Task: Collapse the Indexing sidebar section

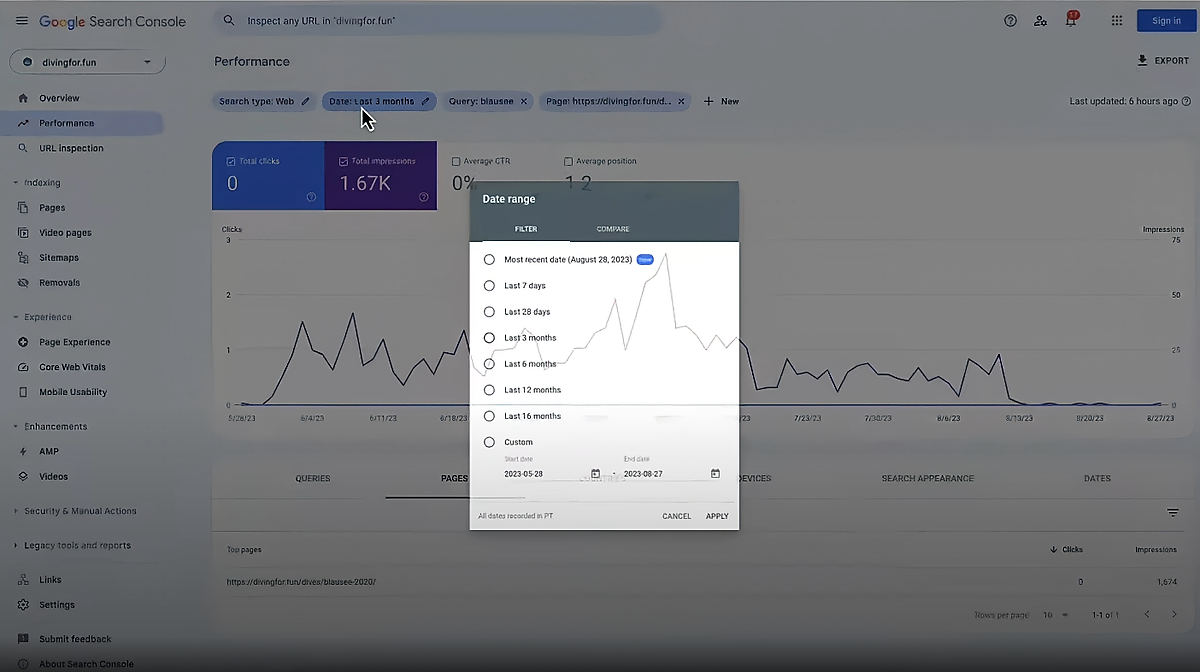Action: 16,183
